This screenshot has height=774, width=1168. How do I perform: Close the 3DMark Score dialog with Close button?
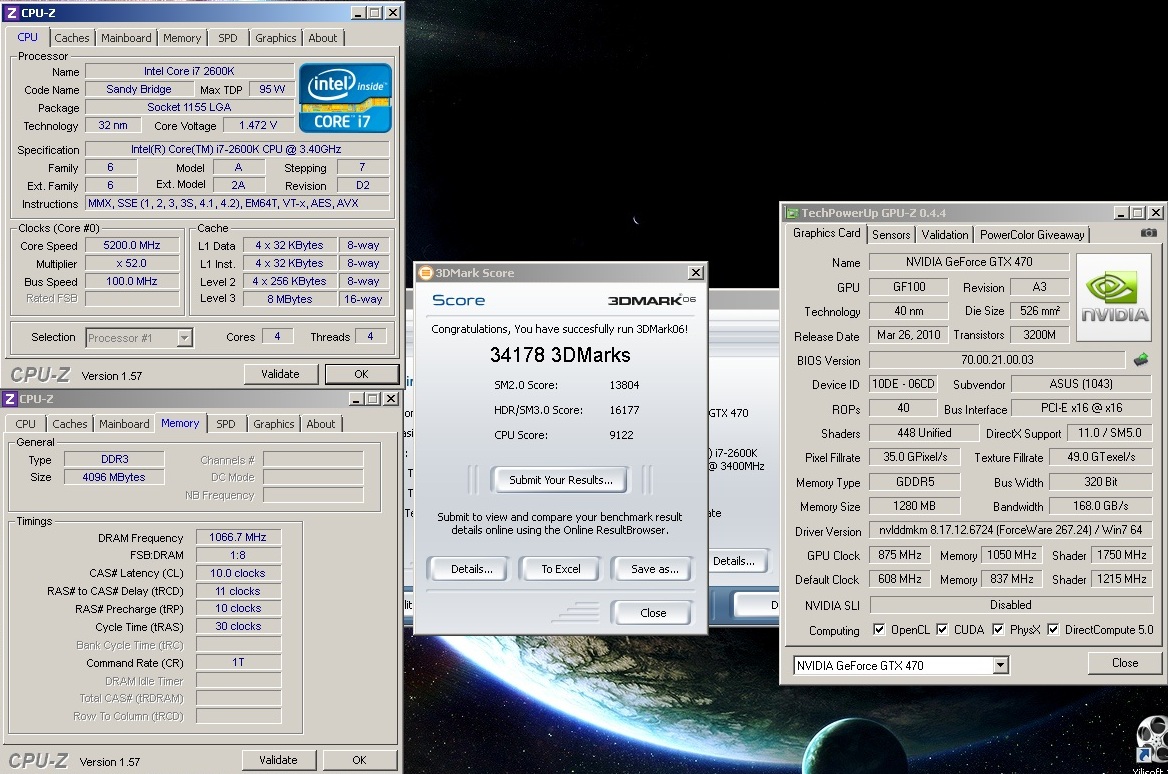653,612
